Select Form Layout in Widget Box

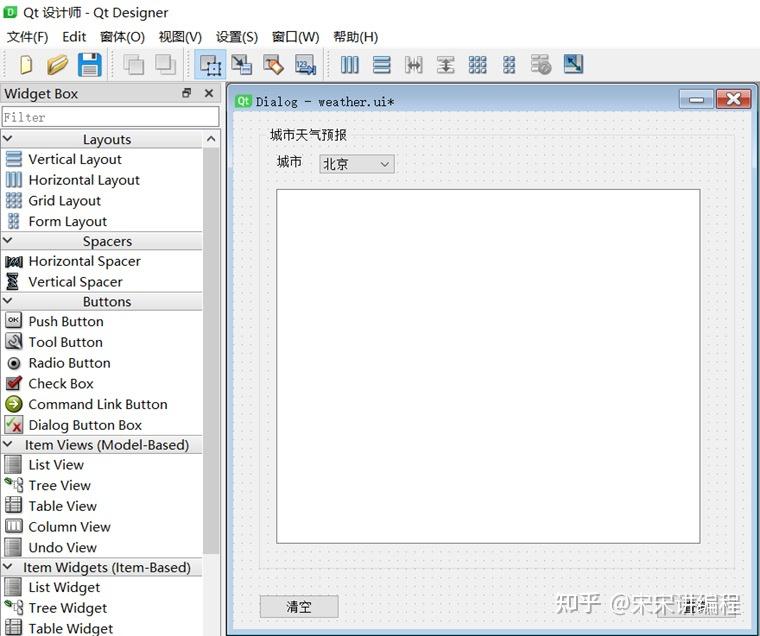click(x=102, y=222)
